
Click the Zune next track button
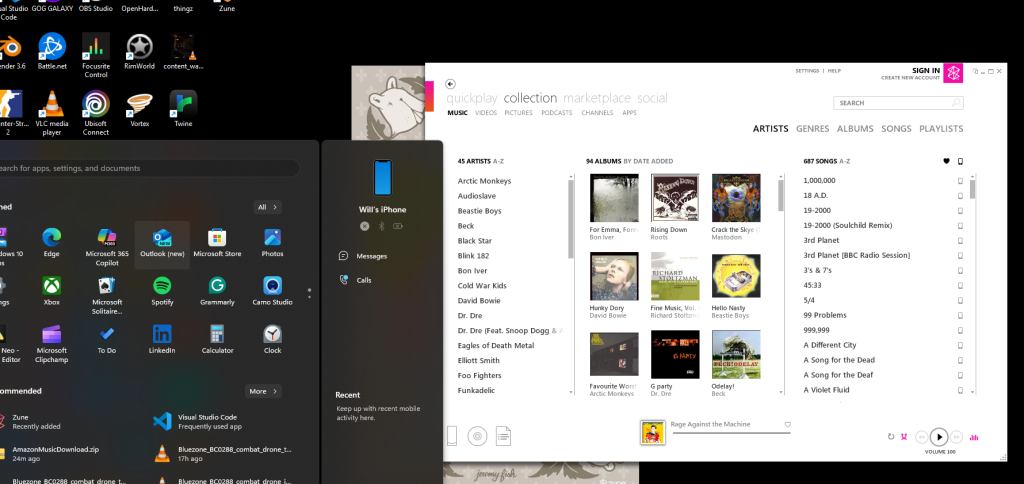pos(956,437)
